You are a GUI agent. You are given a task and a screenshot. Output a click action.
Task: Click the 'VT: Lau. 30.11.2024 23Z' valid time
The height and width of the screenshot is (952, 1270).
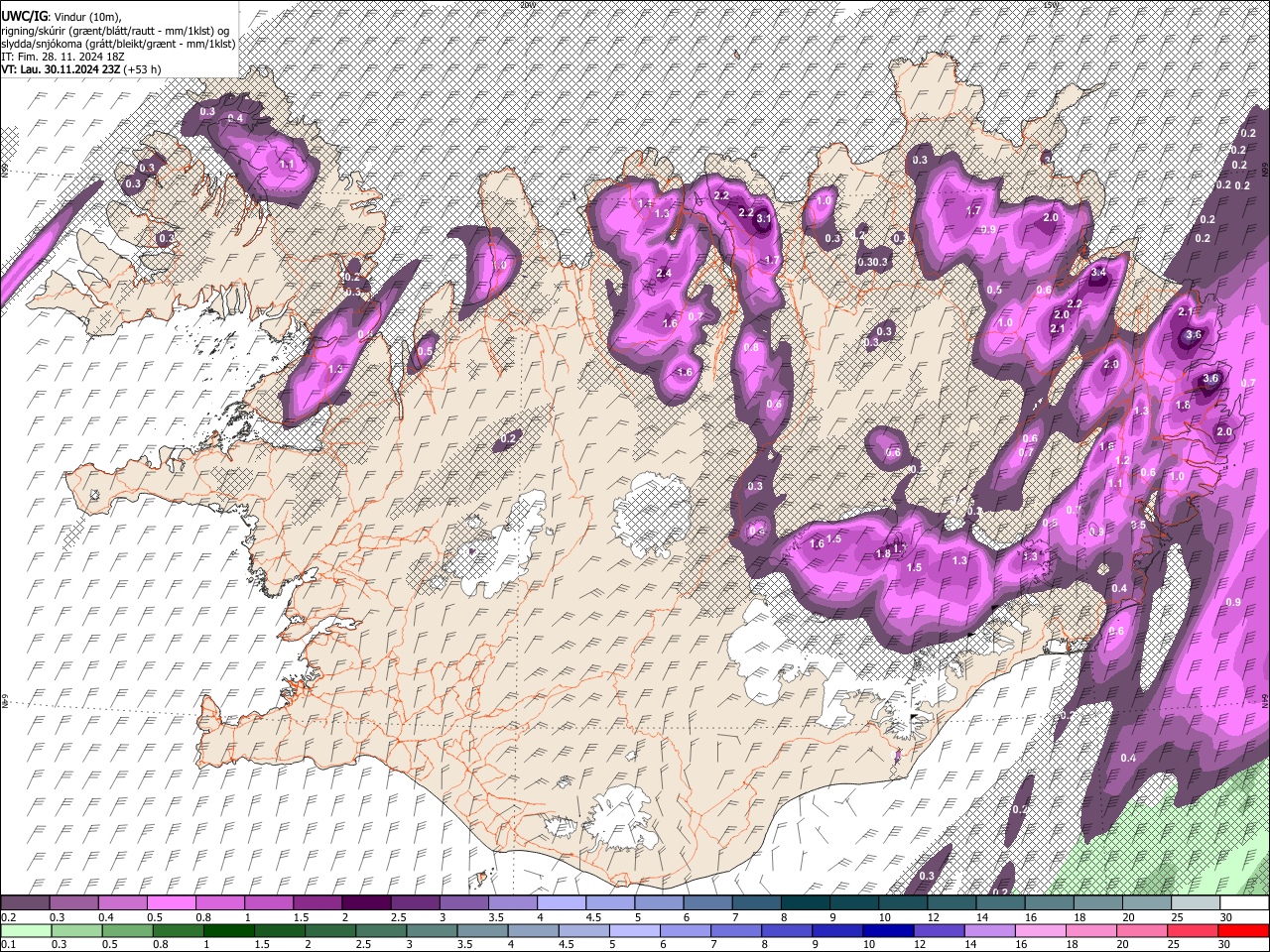click(x=61, y=69)
